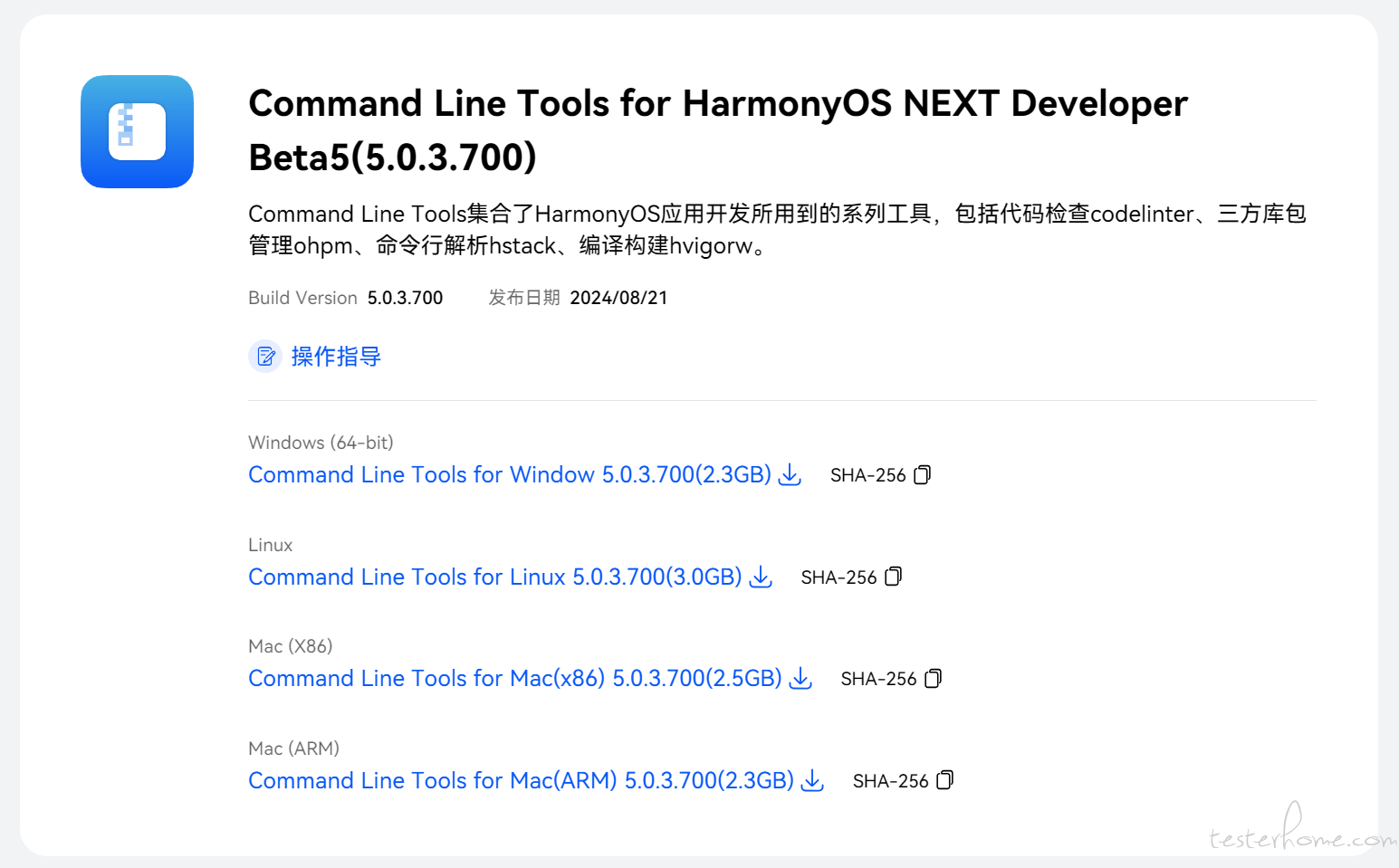Click the SHA-256 text in Mac(ARM) row
Screen dimensions: 1399x868
click(x=890, y=781)
